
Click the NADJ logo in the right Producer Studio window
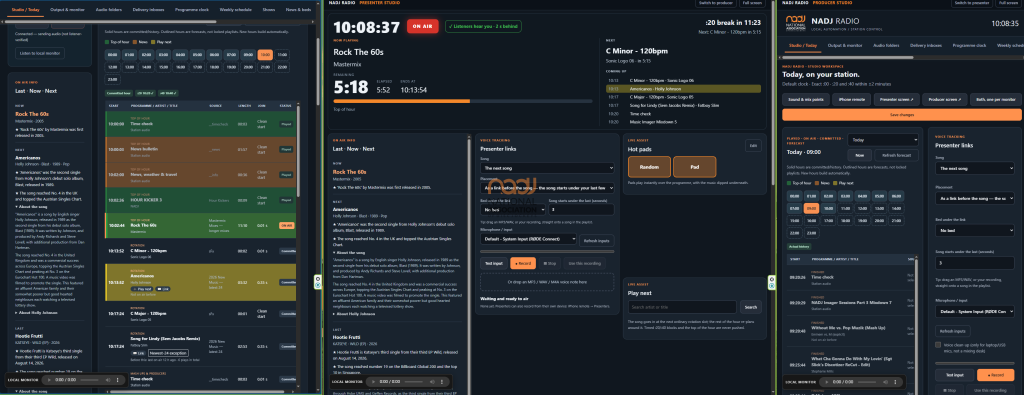[x=796, y=23]
